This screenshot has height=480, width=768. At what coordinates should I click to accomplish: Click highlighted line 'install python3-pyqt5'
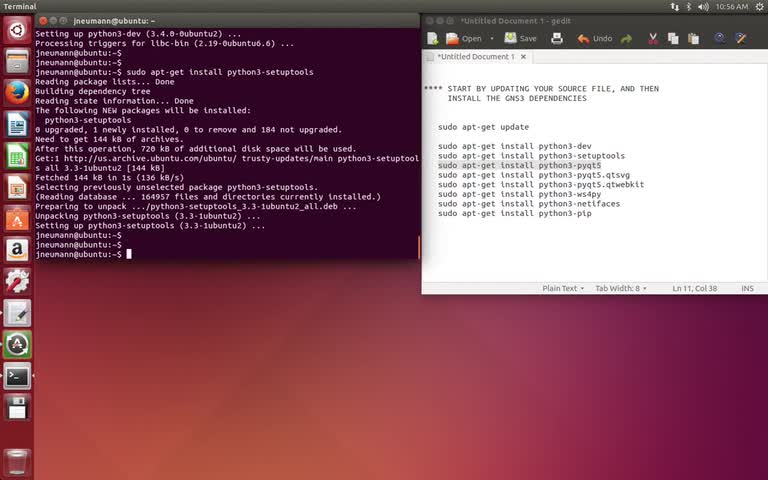[x=519, y=165]
